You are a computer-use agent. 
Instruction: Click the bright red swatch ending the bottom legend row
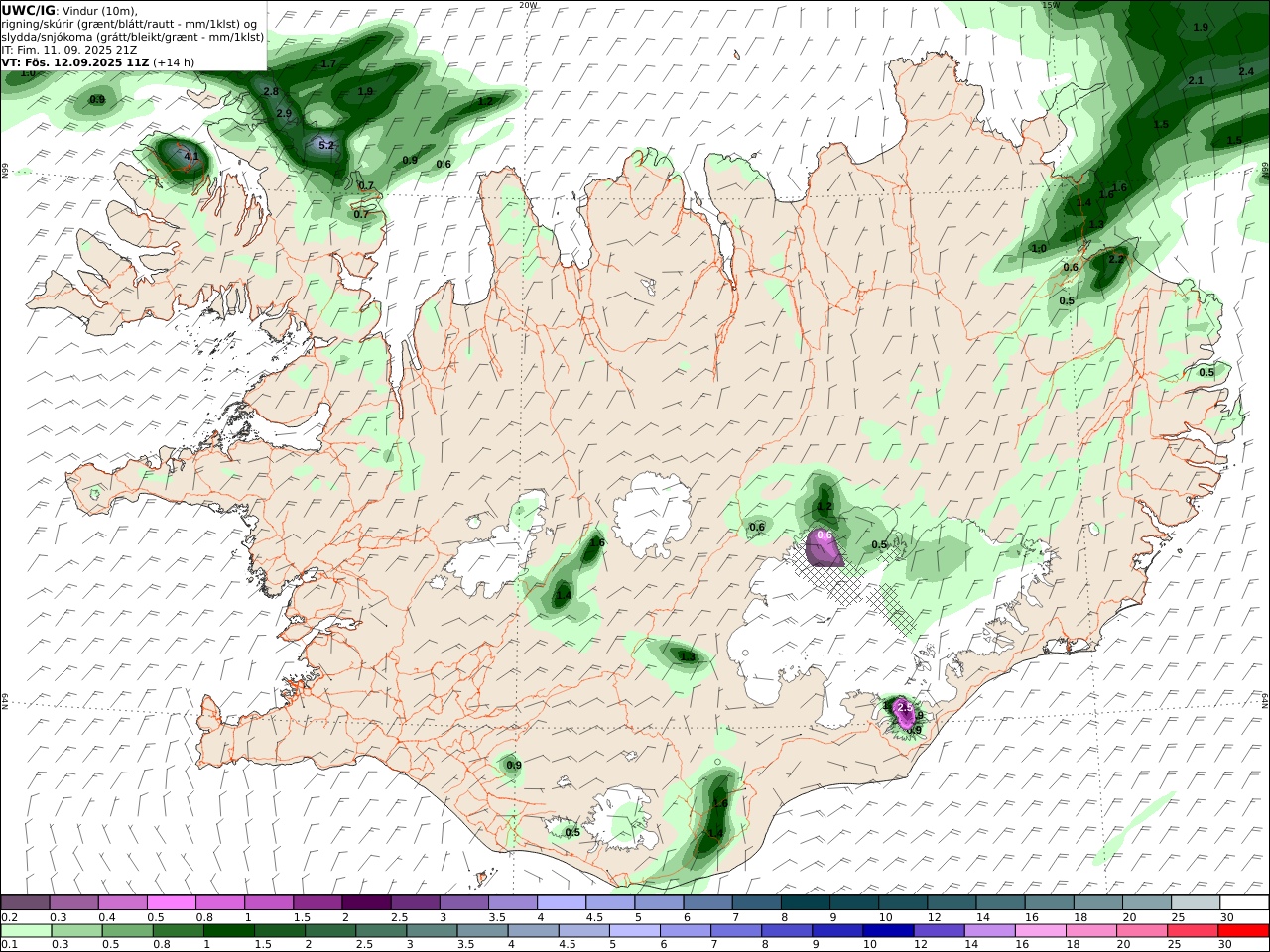tap(1243, 931)
